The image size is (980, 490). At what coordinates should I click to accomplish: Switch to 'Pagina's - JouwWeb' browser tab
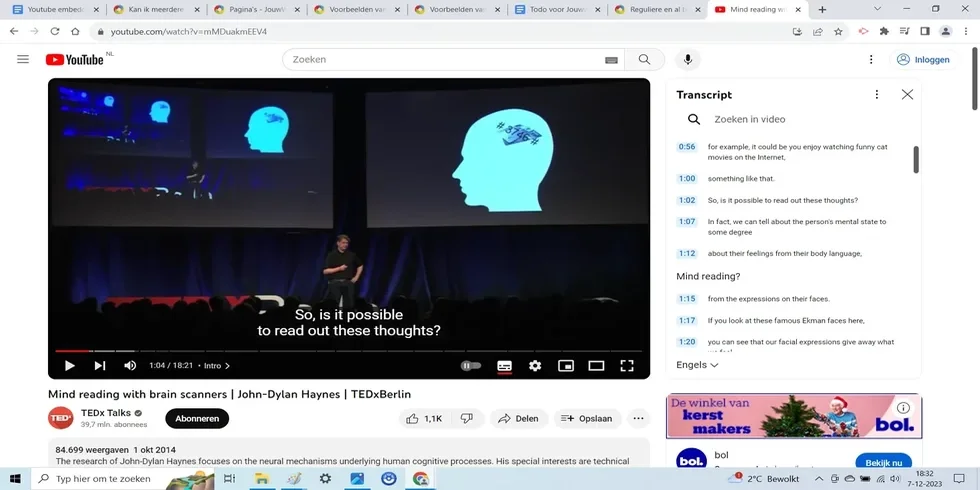pos(256,9)
